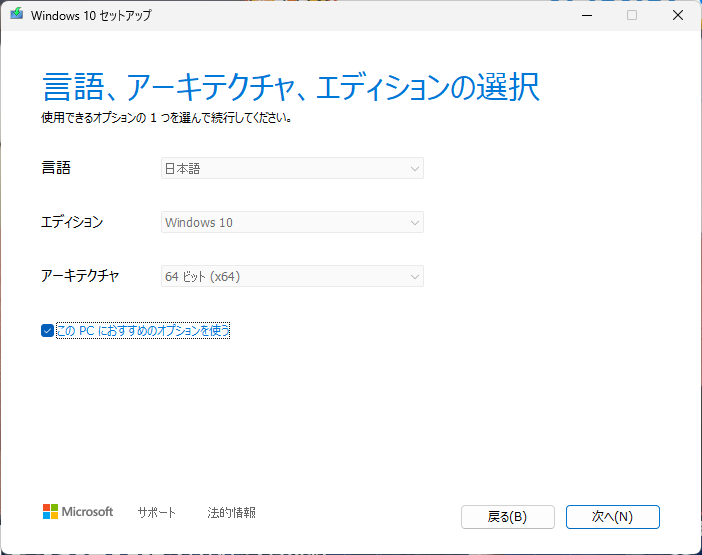Click the 戻る(B) button
This screenshot has height=555, width=702.
pyautogui.click(x=508, y=517)
